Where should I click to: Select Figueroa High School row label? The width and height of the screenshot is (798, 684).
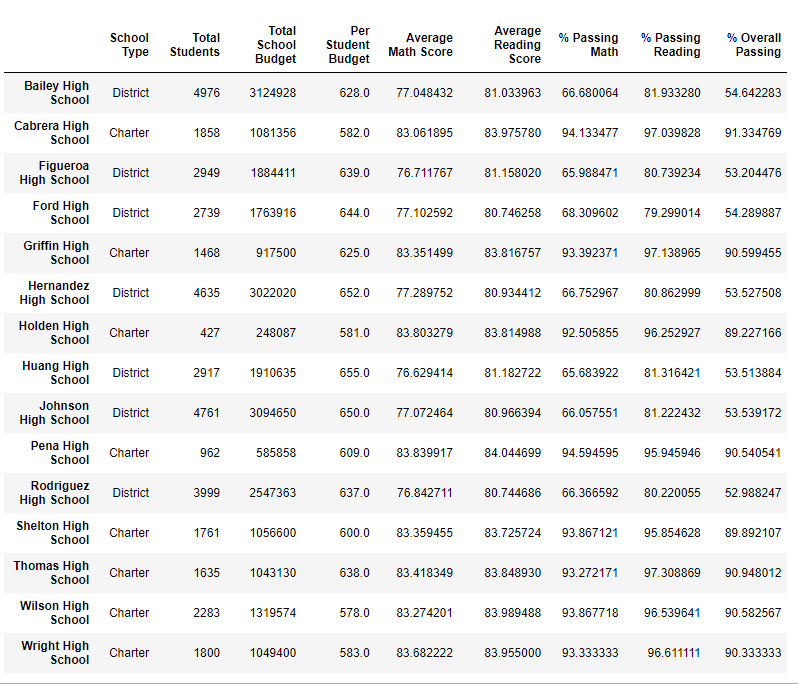(x=54, y=173)
